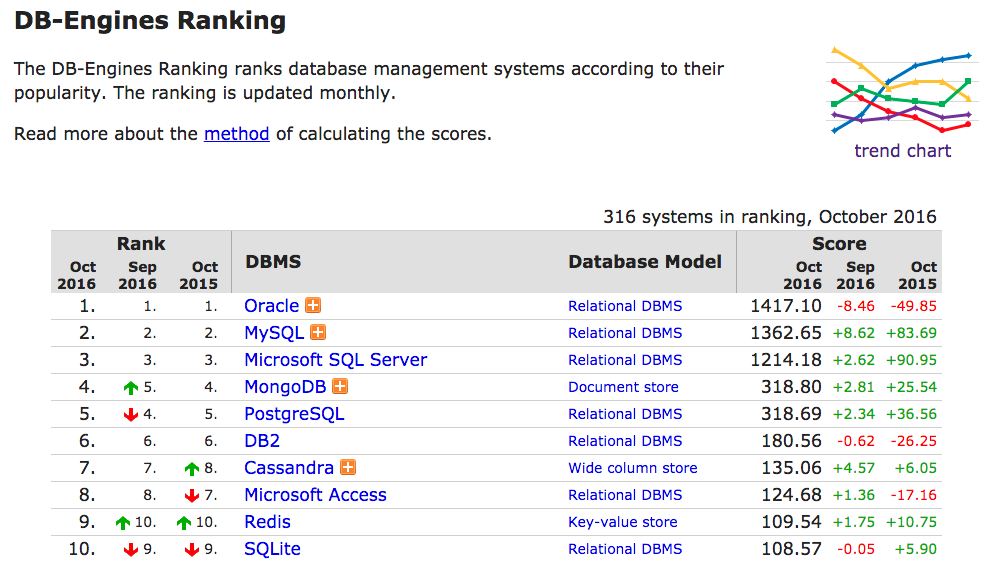Click the Rank column group header
987x564 pixels.
point(141,244)
